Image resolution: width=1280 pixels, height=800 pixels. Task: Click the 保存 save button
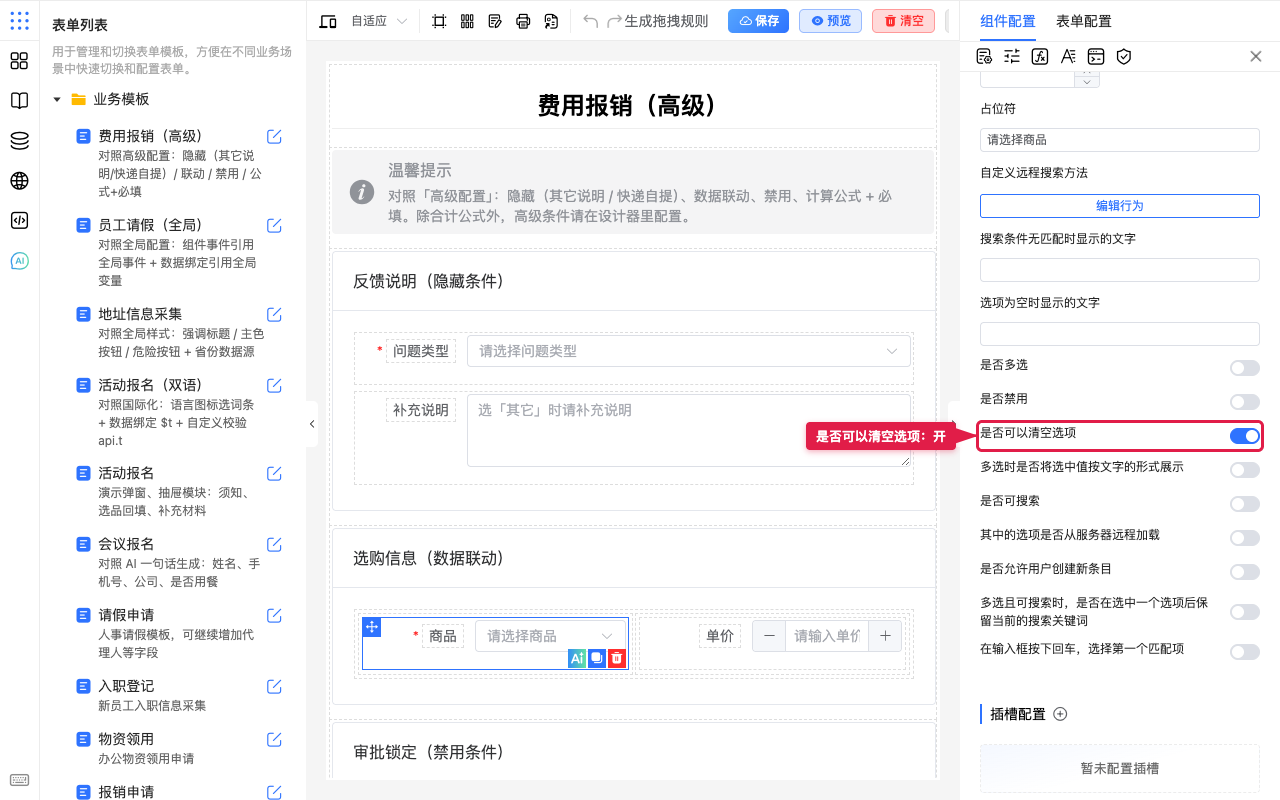tap(758, 21)
